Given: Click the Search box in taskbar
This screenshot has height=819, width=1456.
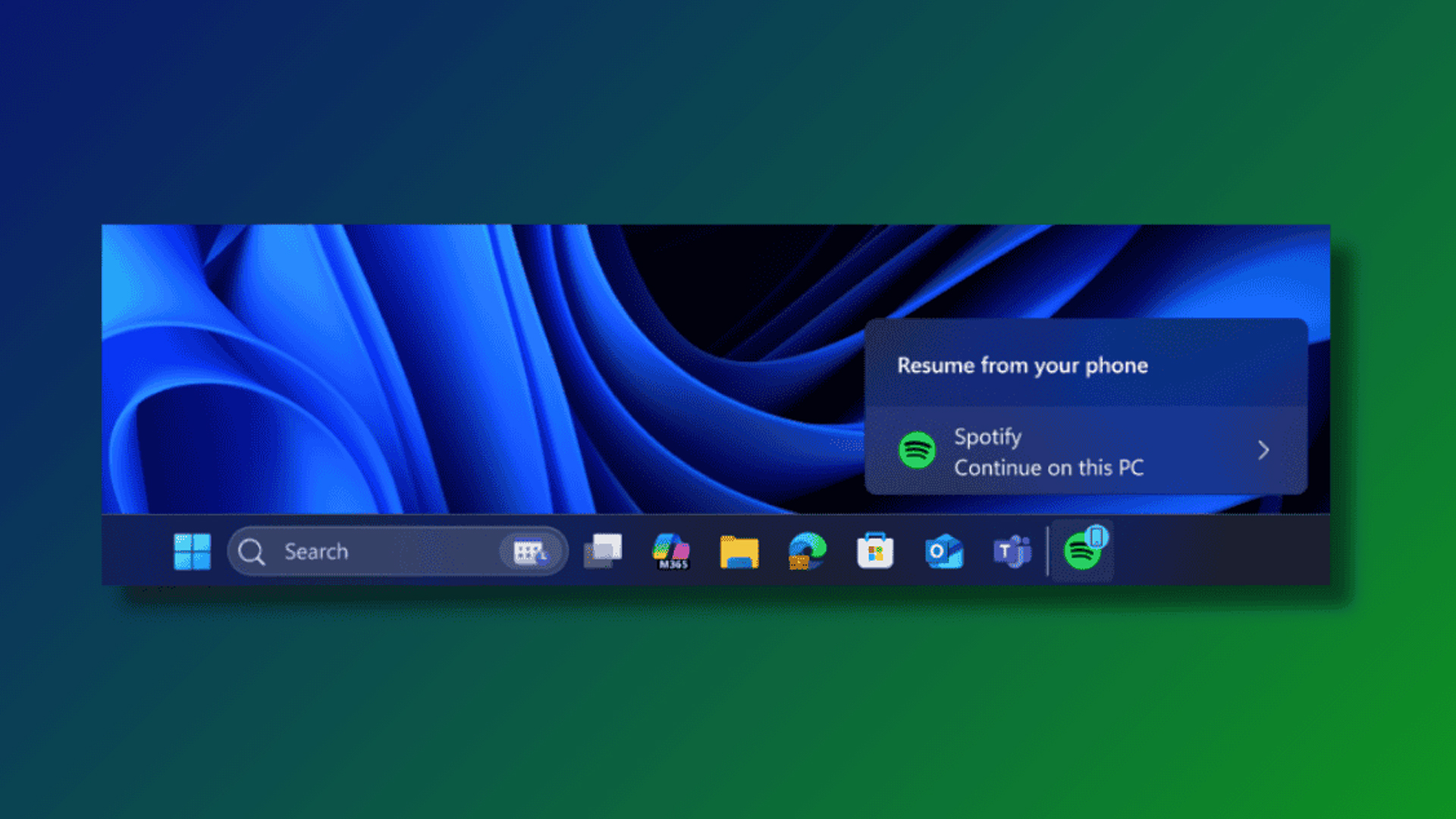Looking at the screenshot, I should pyautogui.click(x=397, y=551).
